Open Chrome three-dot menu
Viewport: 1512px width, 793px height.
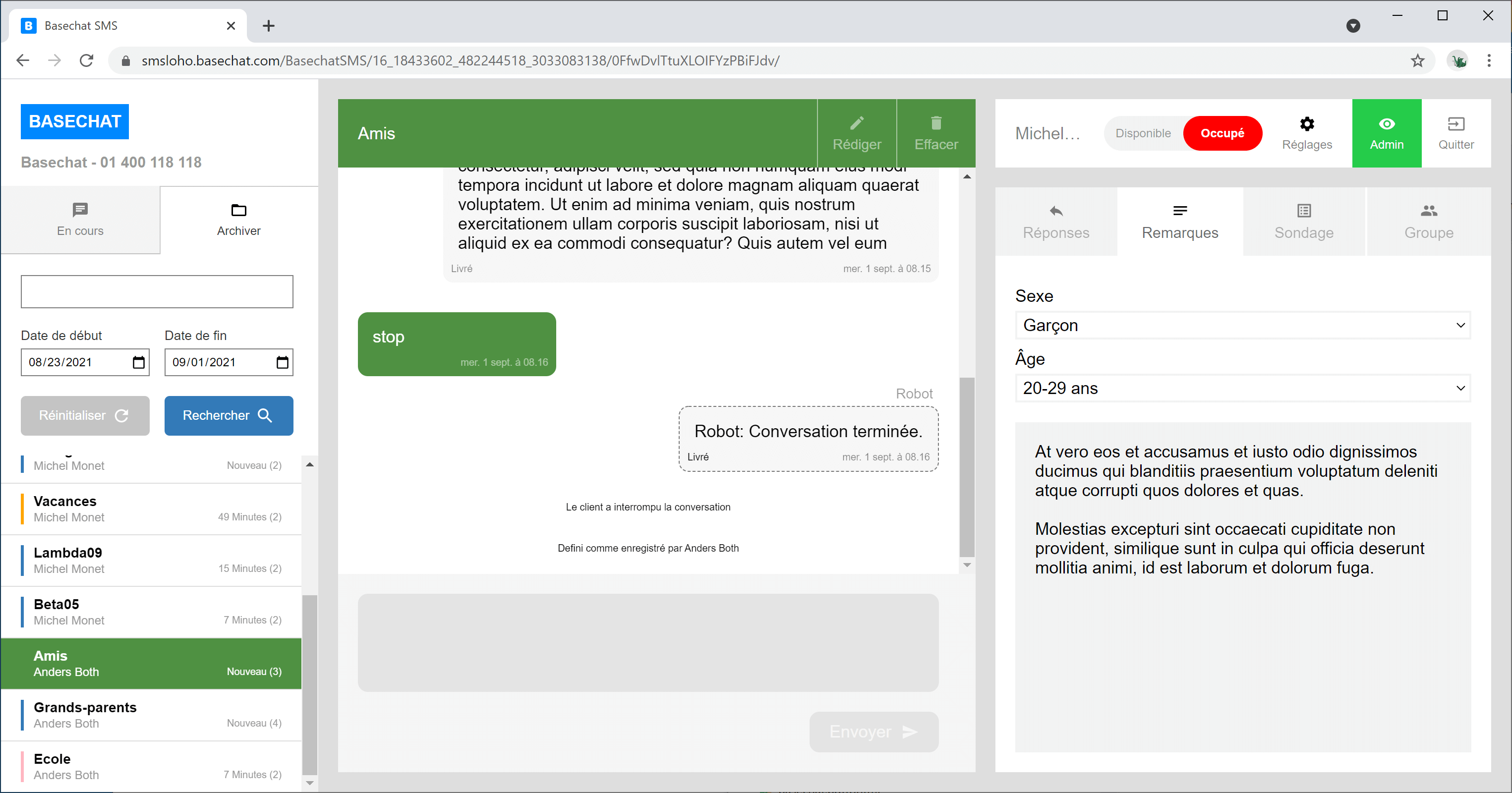(1489, 60)
